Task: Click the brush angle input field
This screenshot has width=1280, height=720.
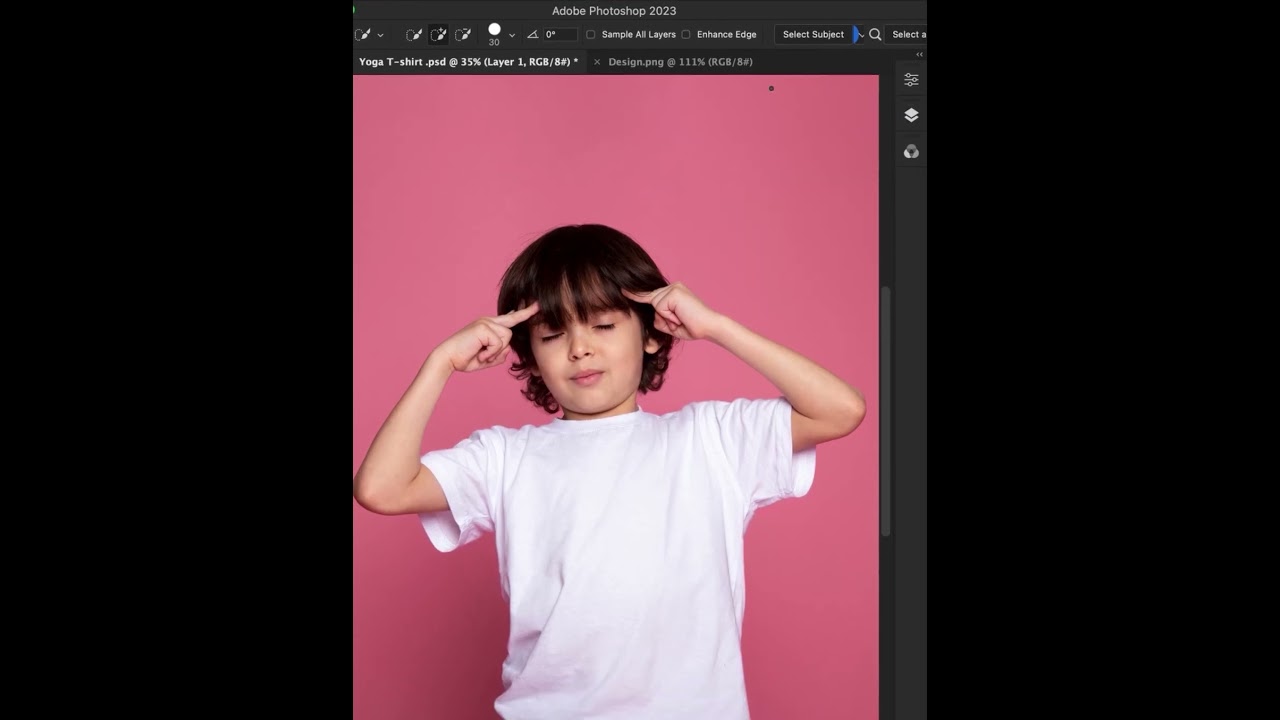Action: pos(560,34)
